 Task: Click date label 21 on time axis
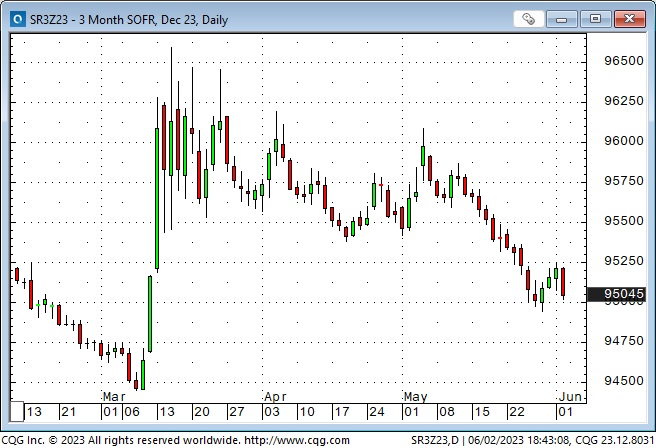[68, 412]
